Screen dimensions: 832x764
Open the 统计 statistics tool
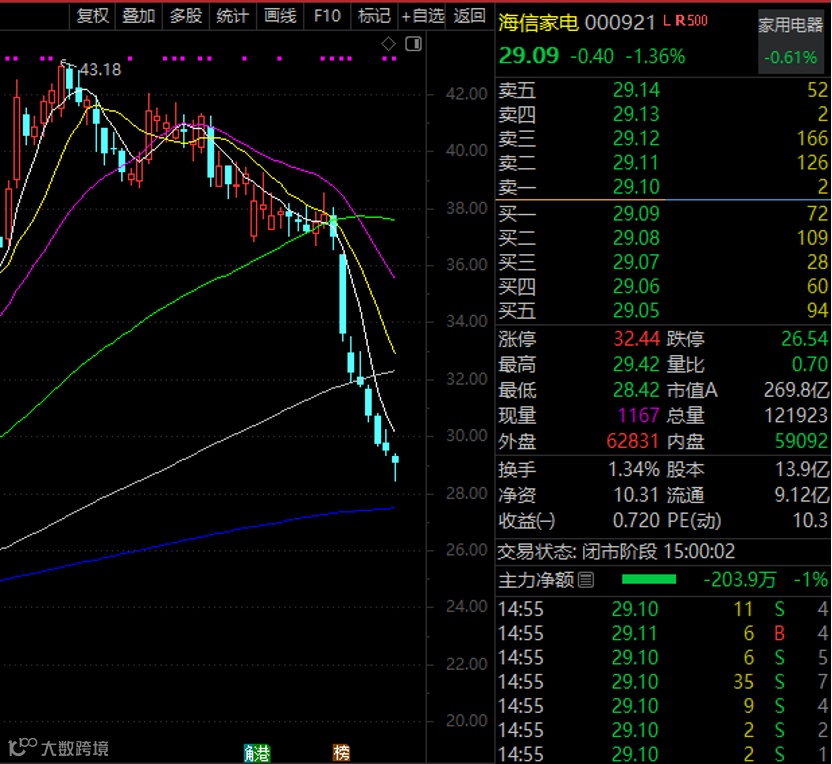[x=232, y=16]
